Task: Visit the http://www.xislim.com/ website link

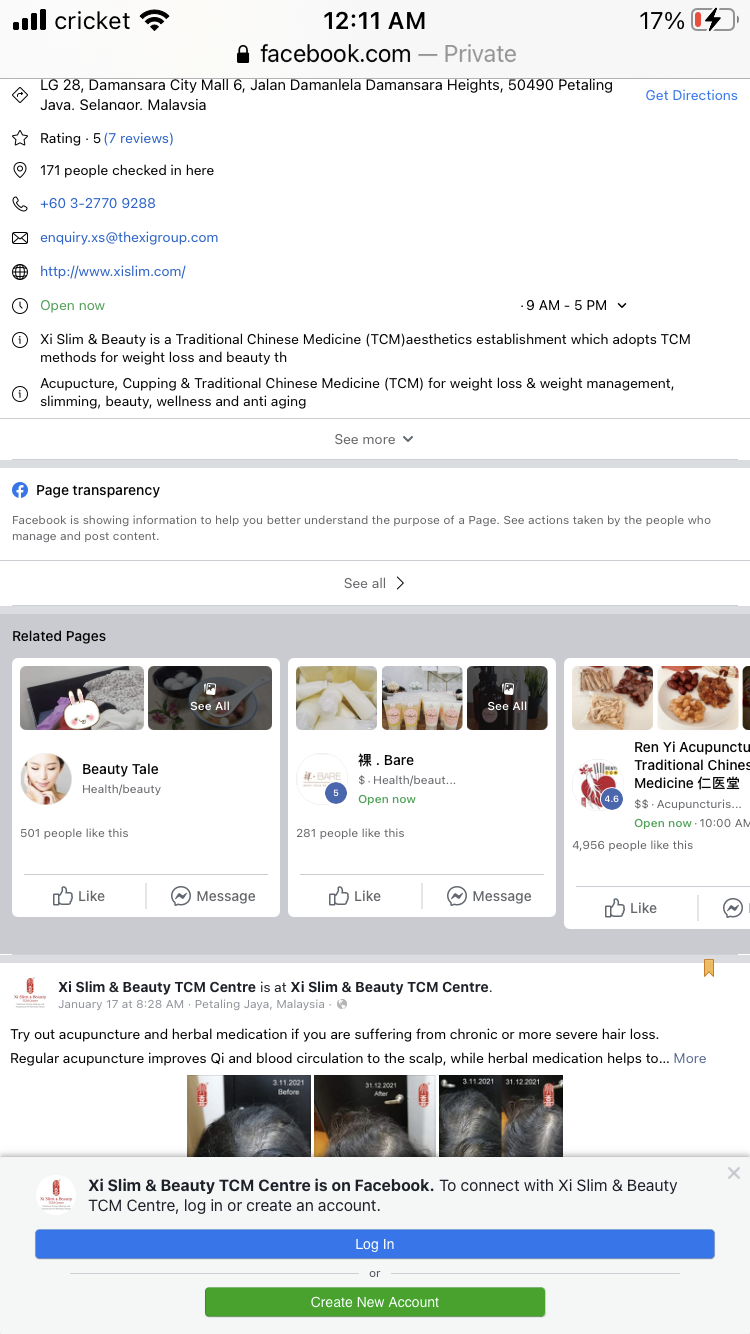Action: point(113,271)
